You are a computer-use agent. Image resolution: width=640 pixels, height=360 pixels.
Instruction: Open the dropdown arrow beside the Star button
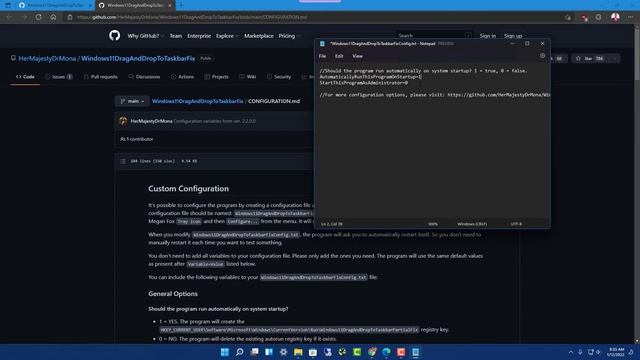click(x=614, y=58)
